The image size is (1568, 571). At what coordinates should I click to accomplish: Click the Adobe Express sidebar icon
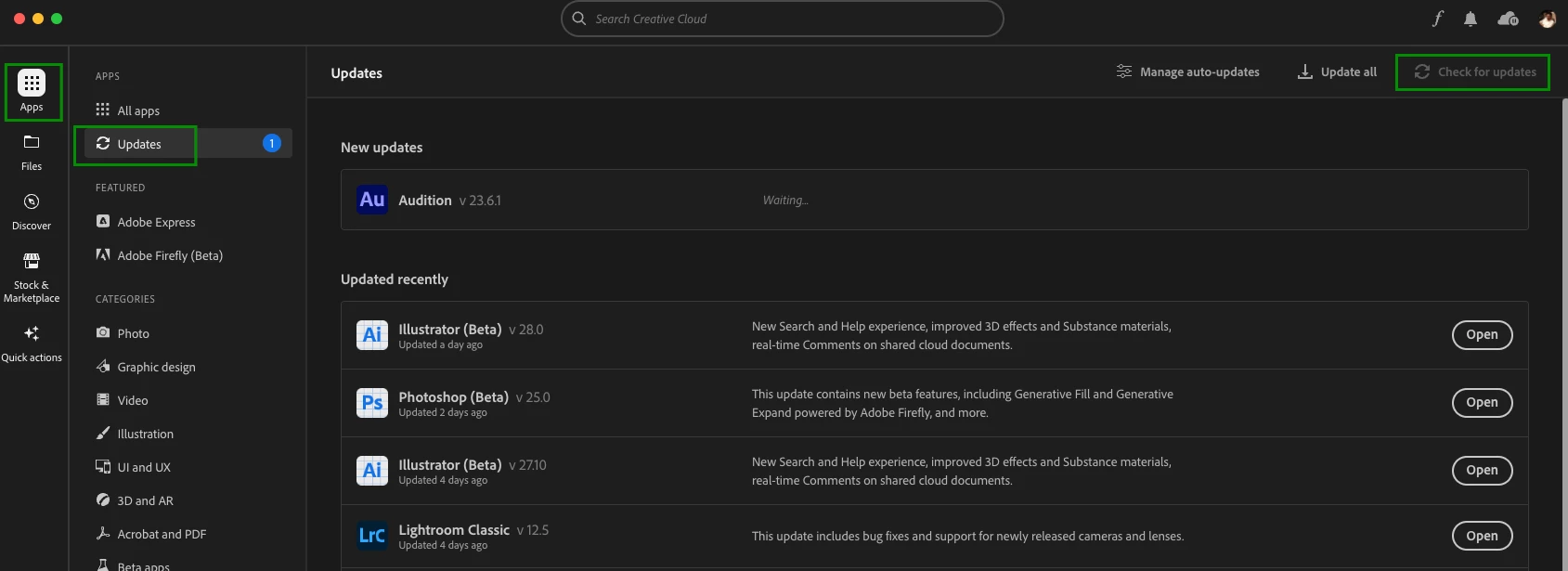coord(103,221)
